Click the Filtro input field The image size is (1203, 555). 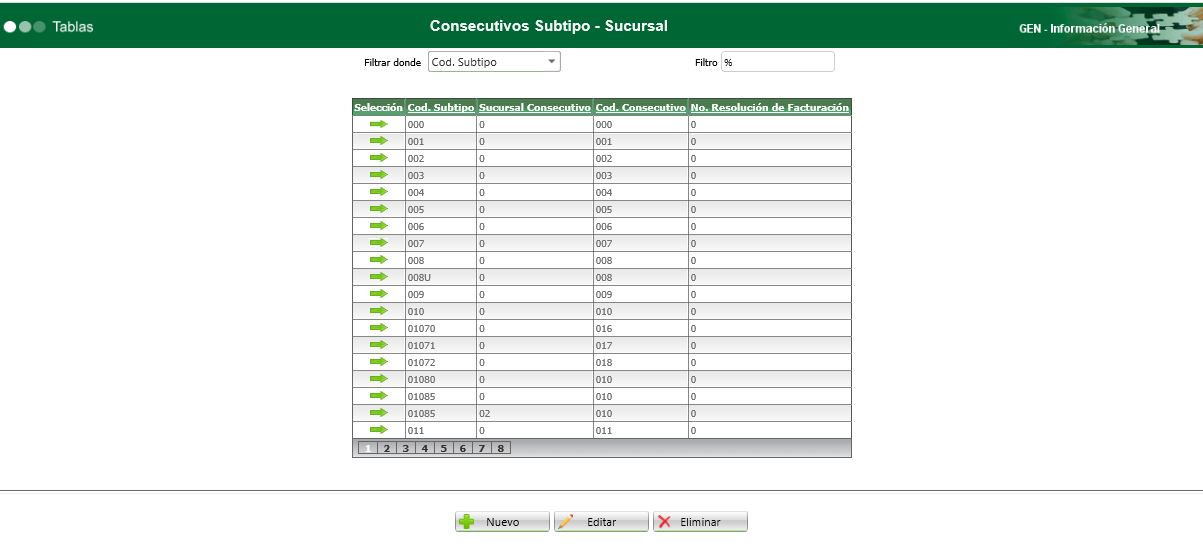pos(777,62)
